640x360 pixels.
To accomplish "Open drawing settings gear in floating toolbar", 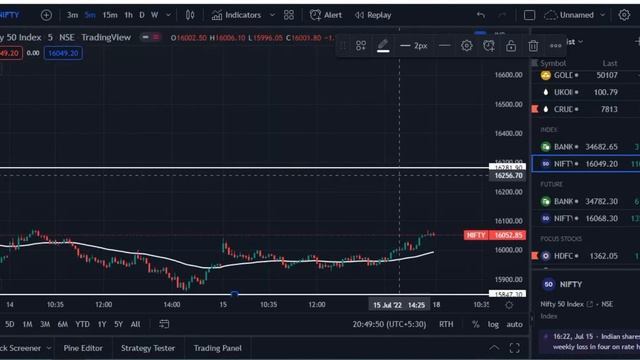I will (x=467, y=46).
